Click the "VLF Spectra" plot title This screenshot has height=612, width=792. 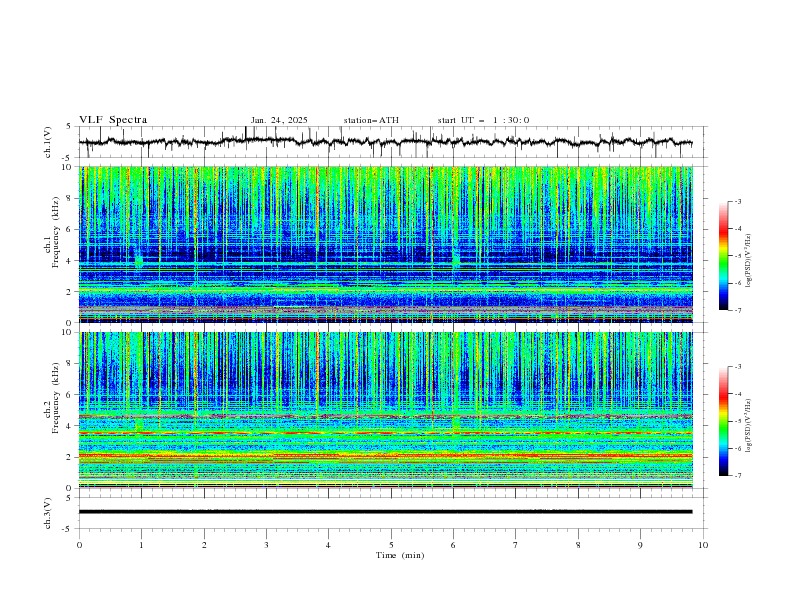(113, 120)
